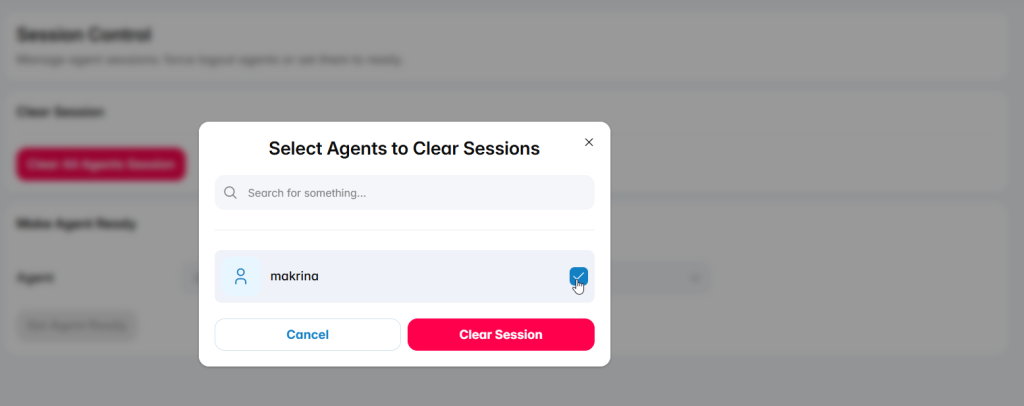
Task: Click empty area of the makrina row
Action: pos(444,276)
